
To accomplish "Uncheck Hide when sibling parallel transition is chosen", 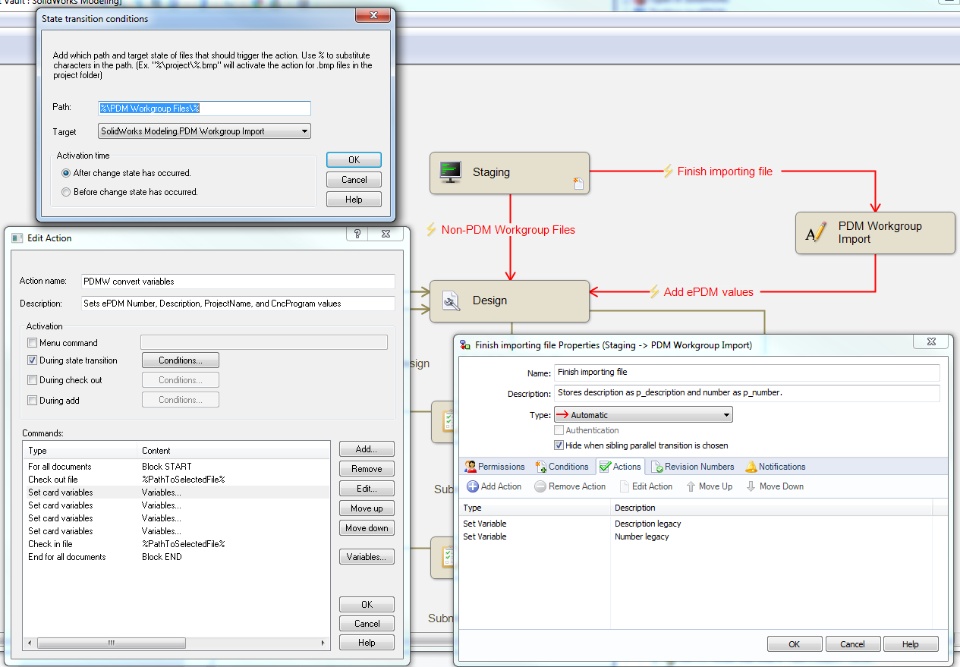I will pos(559,445).
